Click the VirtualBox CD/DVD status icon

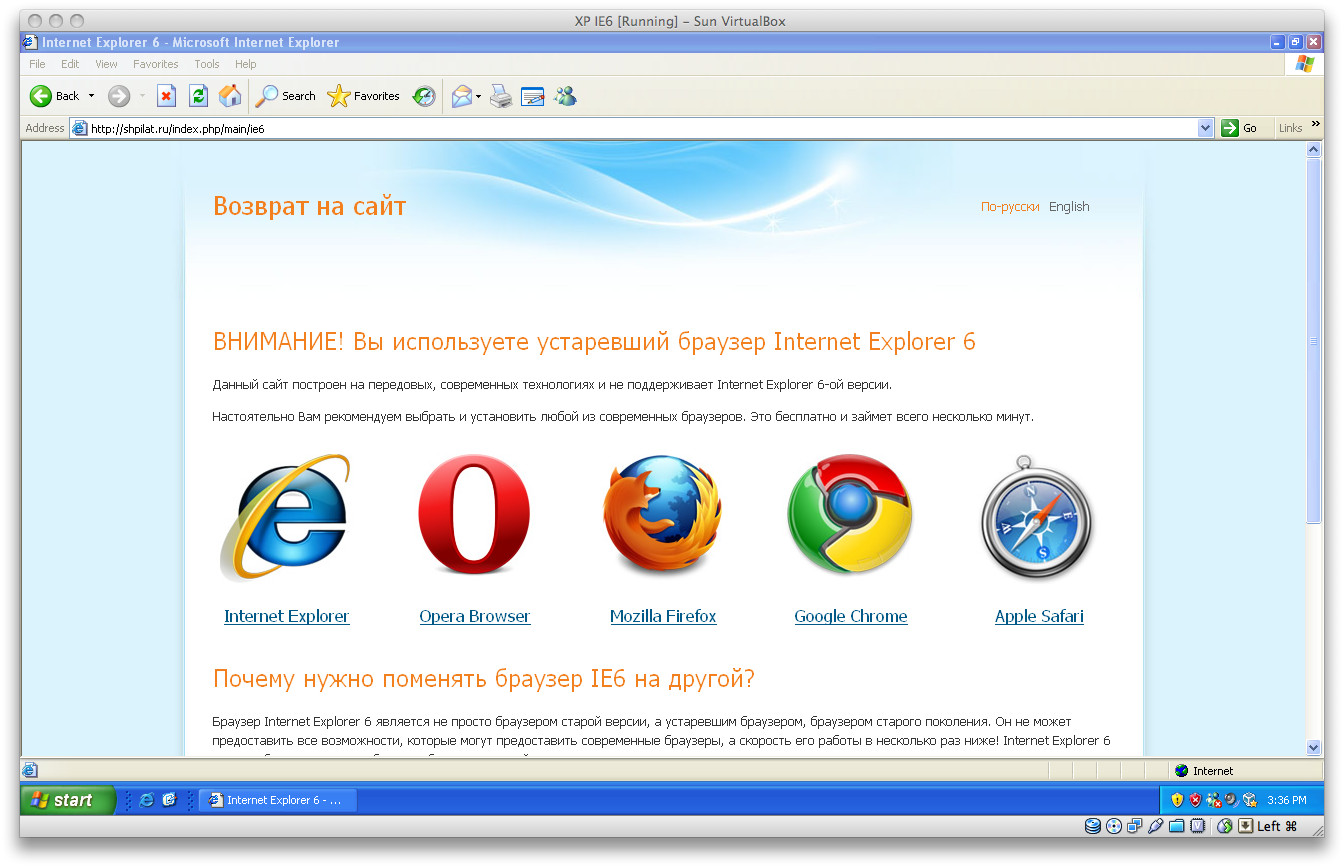[1113, 826]
